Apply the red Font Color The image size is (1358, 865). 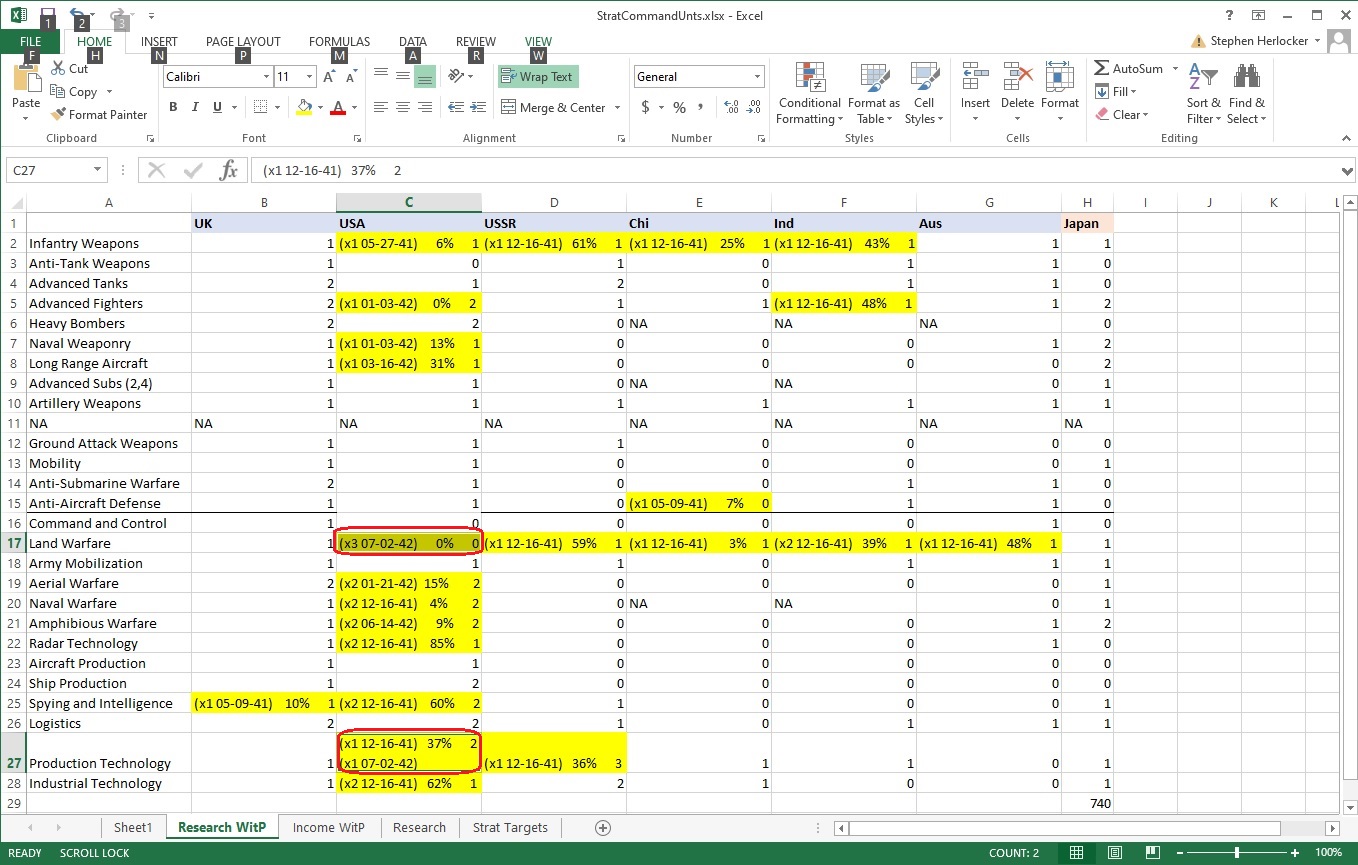coord(338,107)
